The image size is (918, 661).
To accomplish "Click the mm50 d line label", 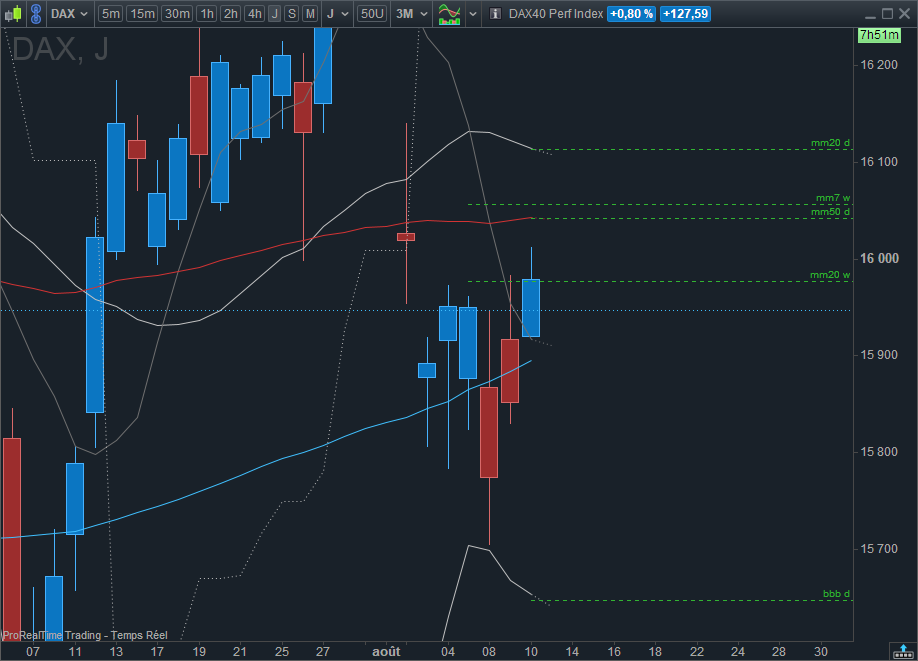I will (830, 212).
